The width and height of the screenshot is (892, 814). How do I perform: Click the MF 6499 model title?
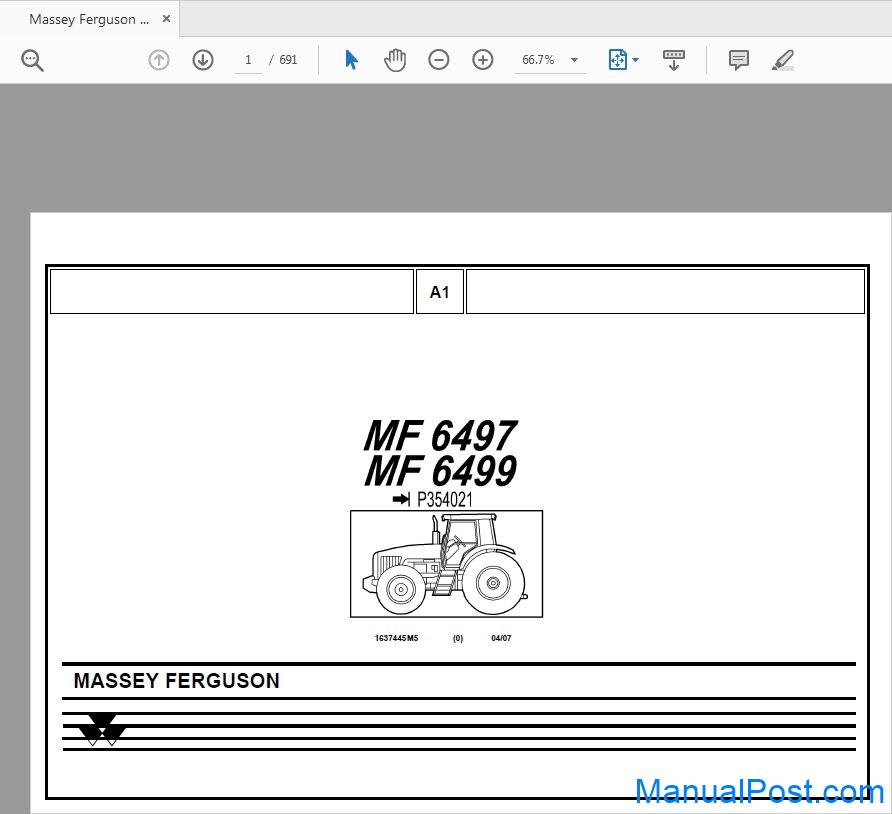(440, 470)
